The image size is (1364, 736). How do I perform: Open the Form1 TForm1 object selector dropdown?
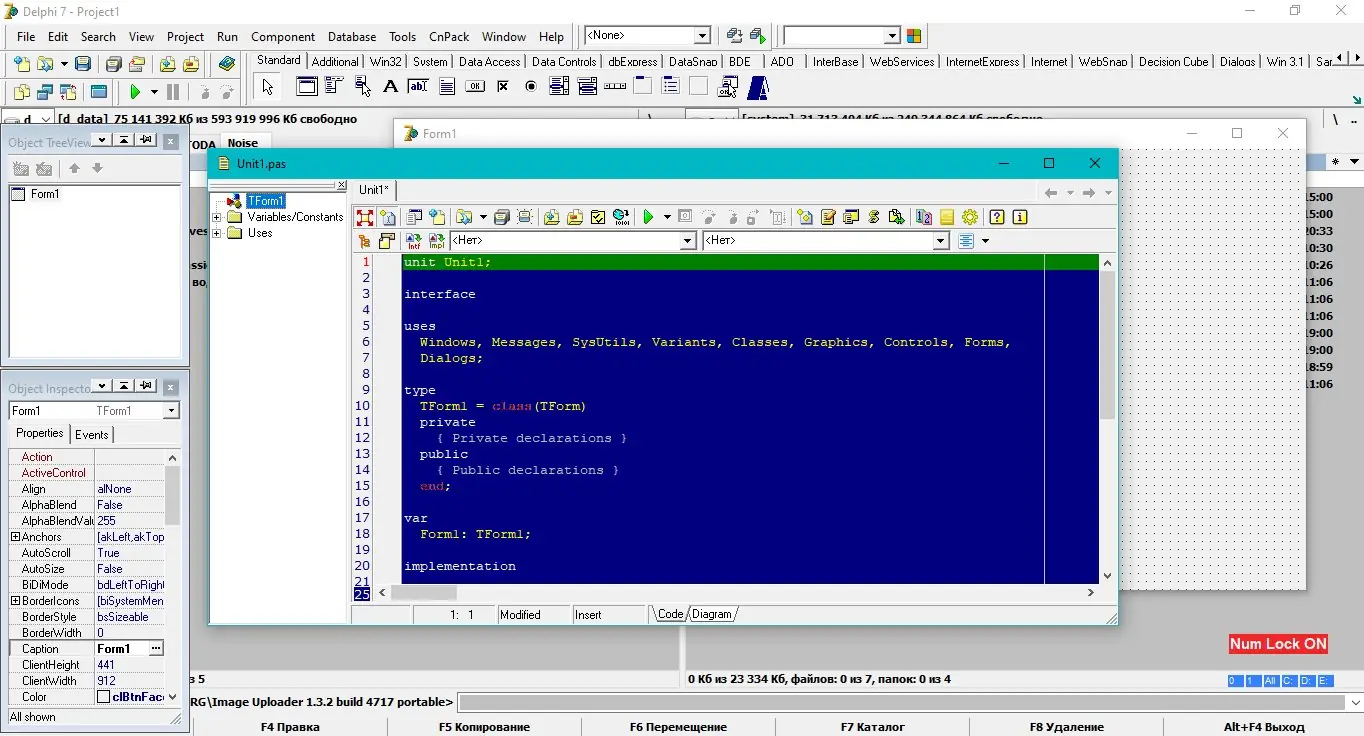(x=171, y=411)
